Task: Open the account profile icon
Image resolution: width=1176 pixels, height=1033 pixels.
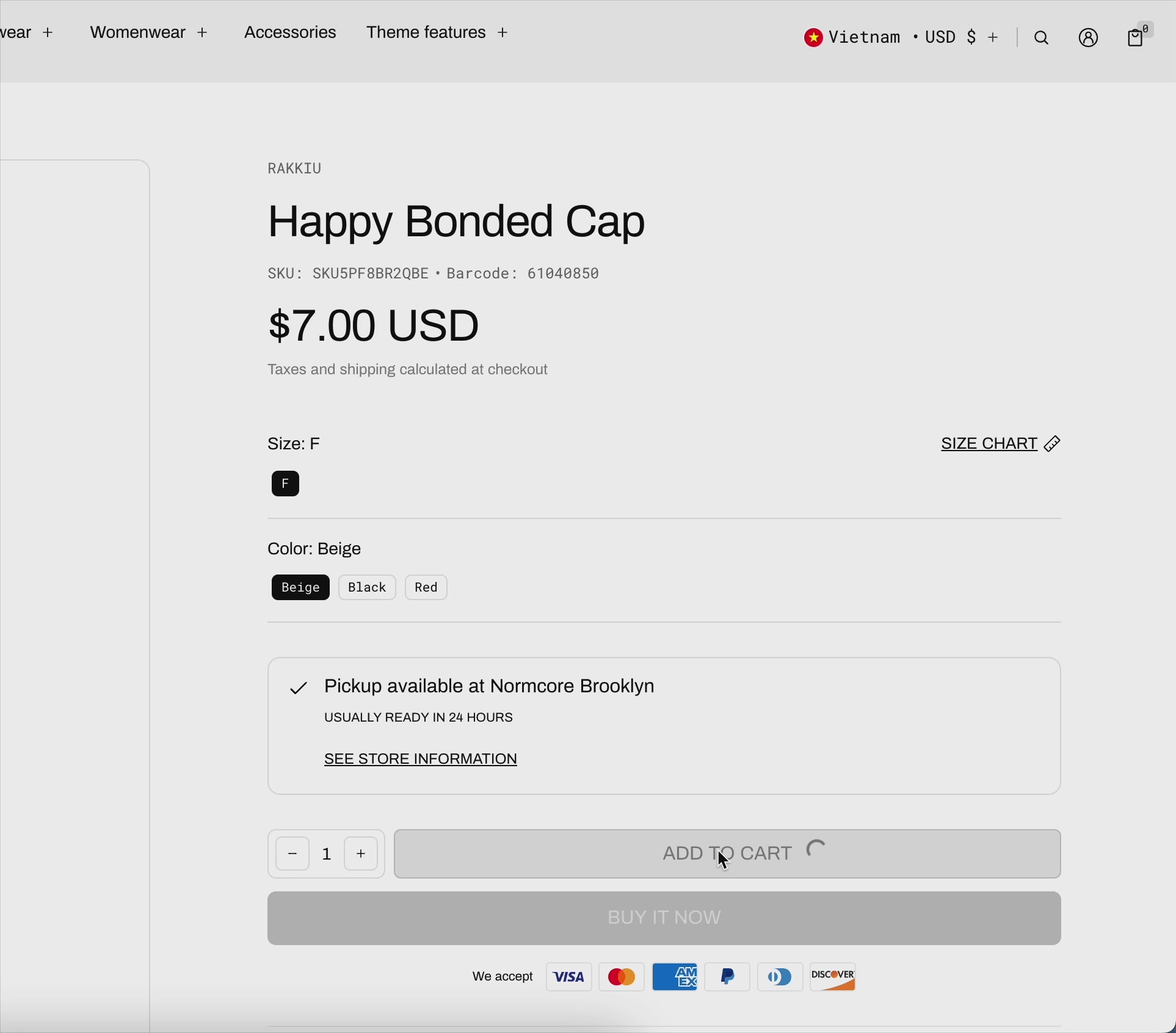Action: [x=1088, y=38]
